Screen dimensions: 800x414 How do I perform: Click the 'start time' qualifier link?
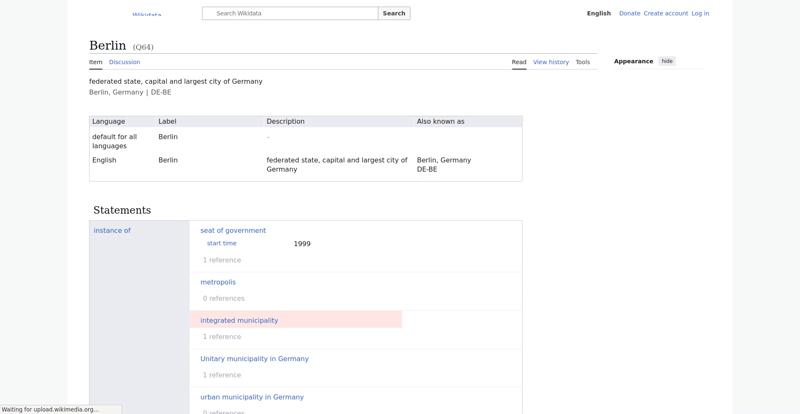click(221, 244)
